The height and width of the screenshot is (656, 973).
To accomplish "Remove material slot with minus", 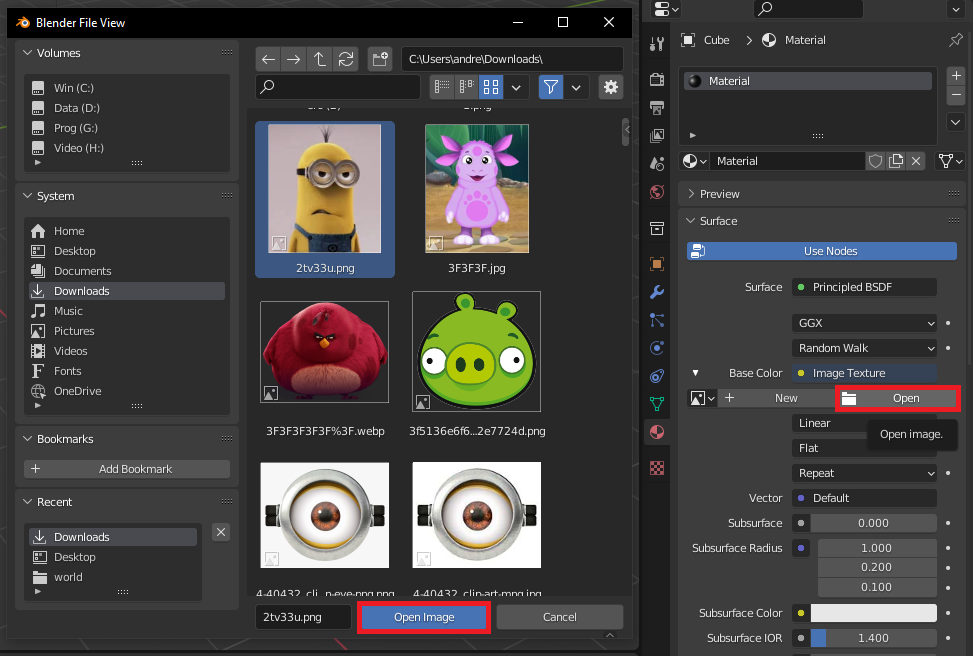I will click(956, 95).
